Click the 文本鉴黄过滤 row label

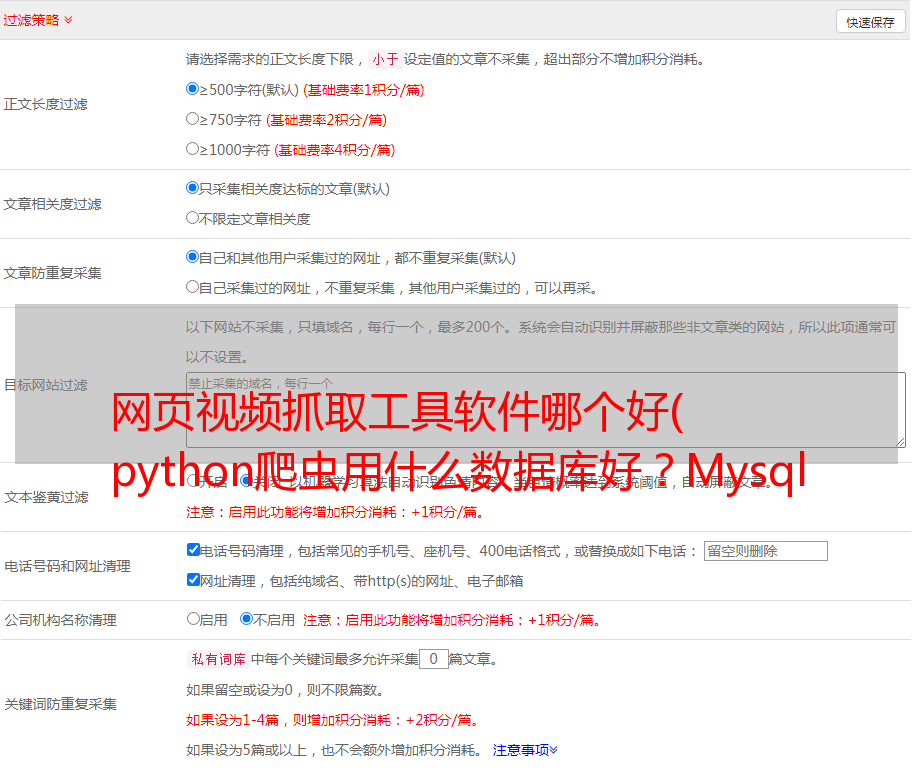(47, 497)
